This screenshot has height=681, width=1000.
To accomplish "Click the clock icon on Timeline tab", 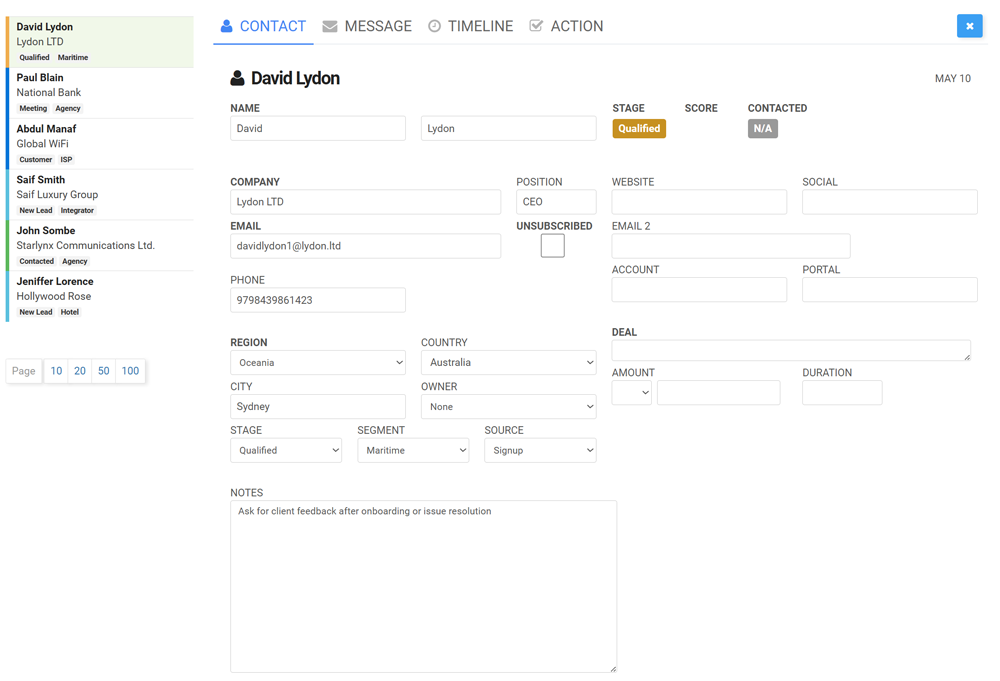I will point(434,26).
